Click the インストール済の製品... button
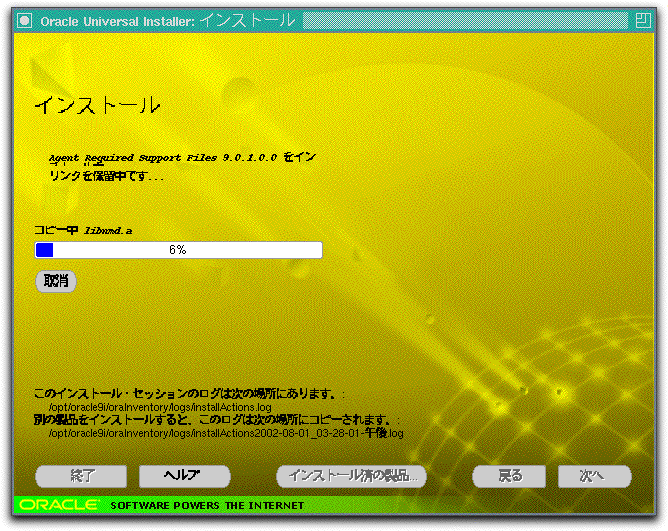Screen dimensions: 668x531 click(x=351, y=476)
